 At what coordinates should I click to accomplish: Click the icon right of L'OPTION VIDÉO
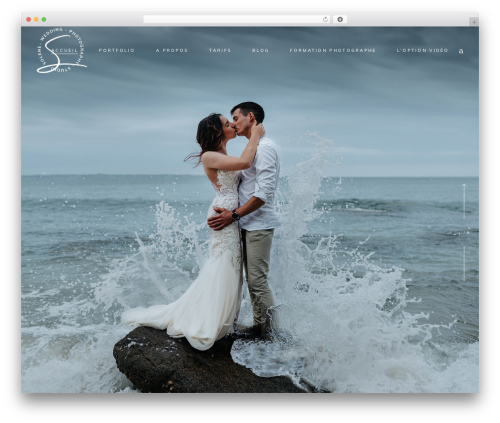(461, 51)
